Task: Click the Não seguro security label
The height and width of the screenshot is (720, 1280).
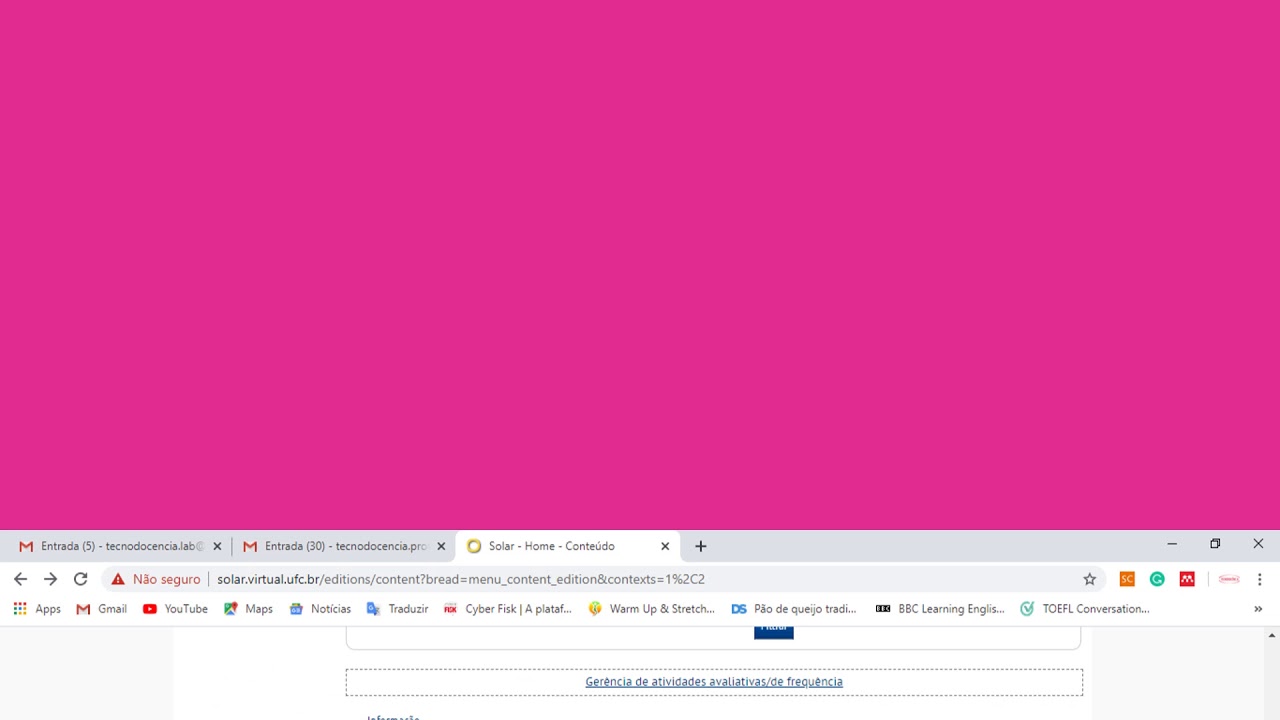Action: tap(166, 579)
